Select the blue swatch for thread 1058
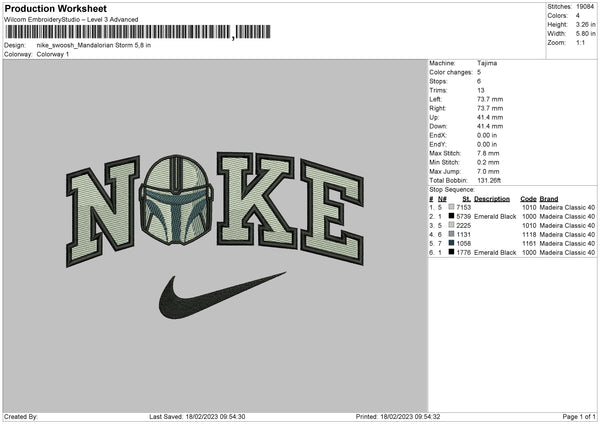This screenshot has height=424, width=600. [451, 243]
